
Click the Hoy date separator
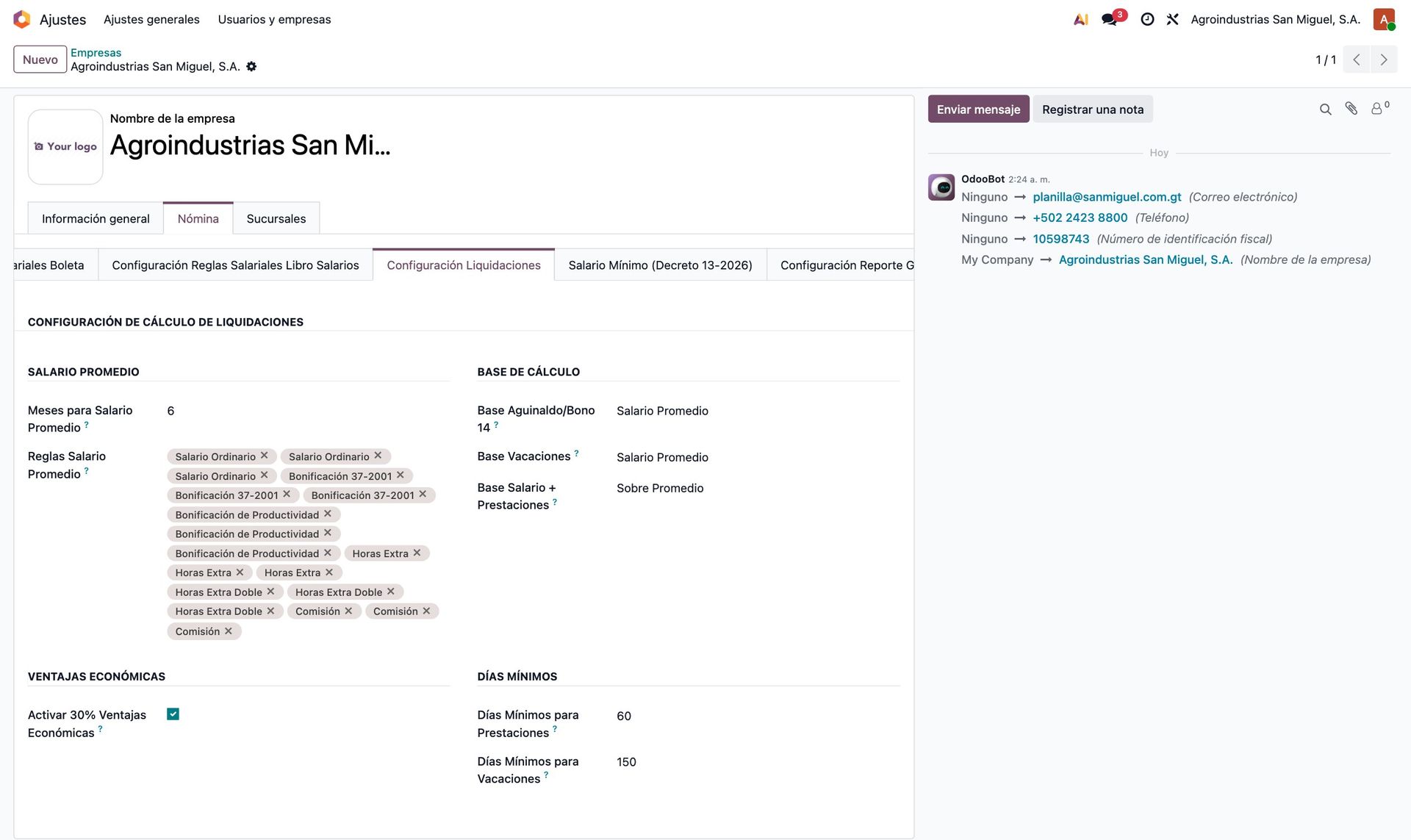click(x=1159, y=153)
